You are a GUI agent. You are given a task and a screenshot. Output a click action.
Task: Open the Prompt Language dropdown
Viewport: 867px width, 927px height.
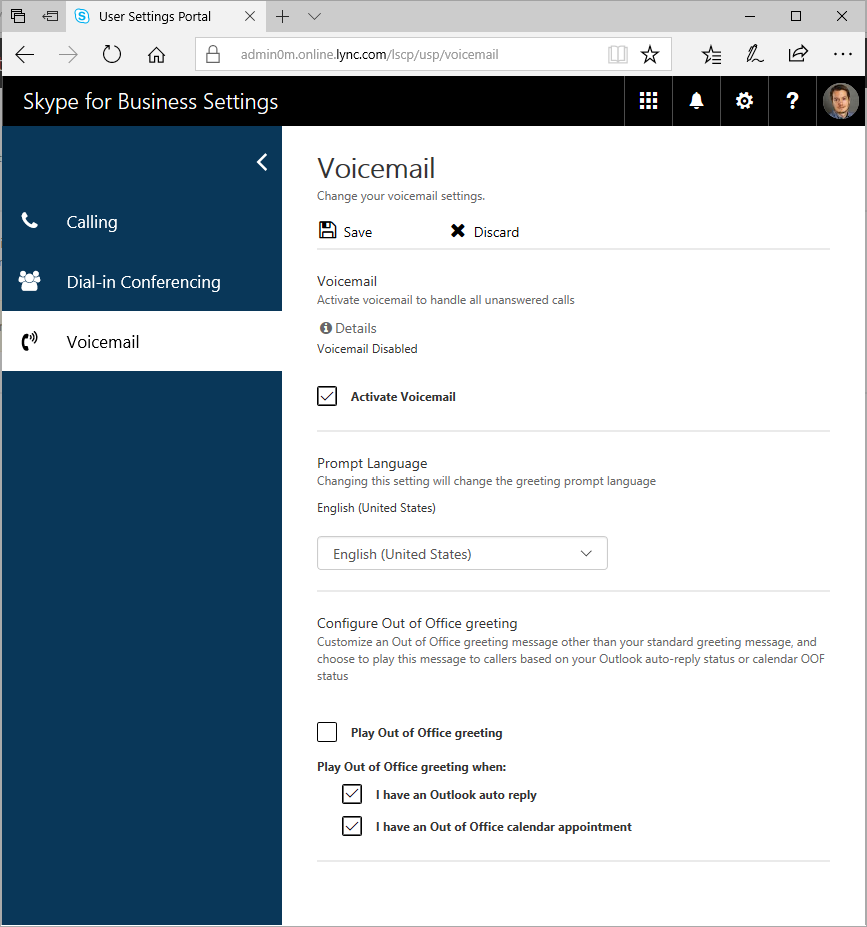462,552
